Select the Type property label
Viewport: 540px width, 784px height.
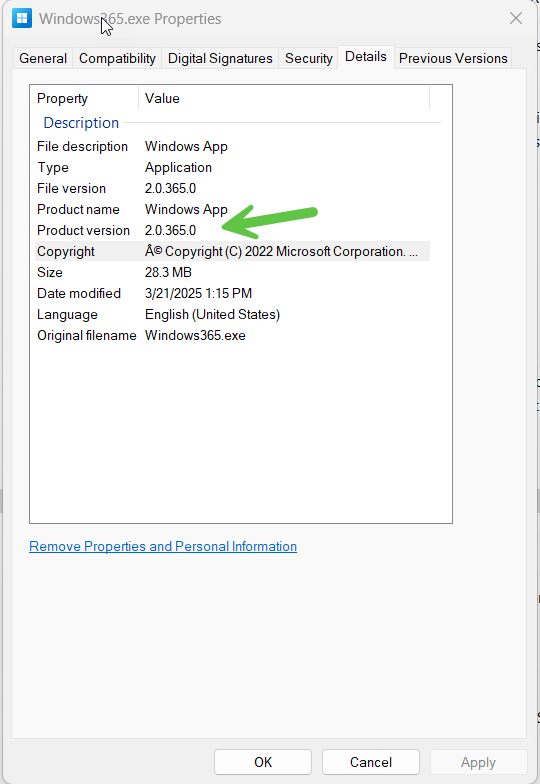[x=53, y=168]
